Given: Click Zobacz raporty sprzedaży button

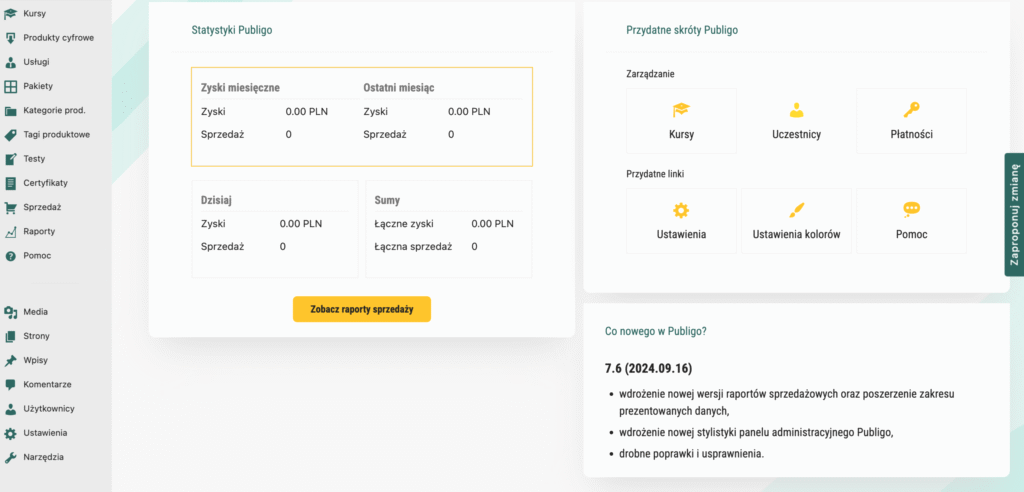Looking at the screenshot, I should [362, 309].
